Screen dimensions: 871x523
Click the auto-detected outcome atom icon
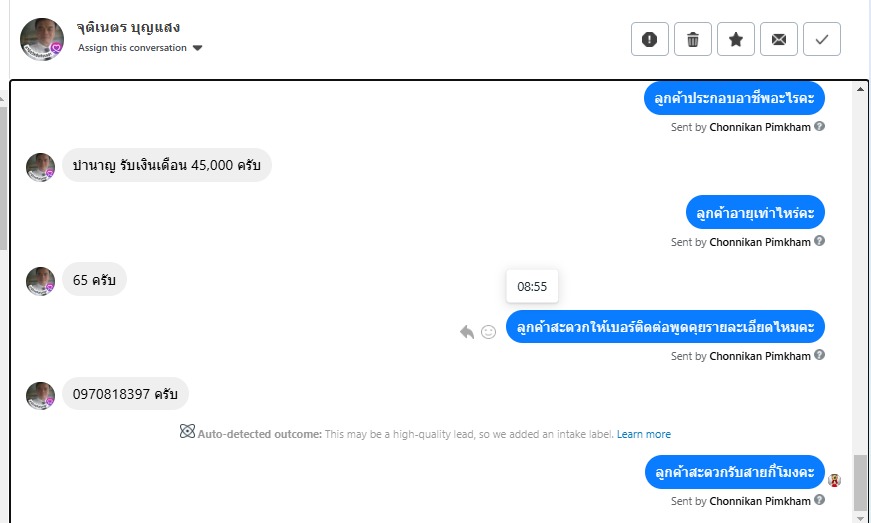coord(186,433)
